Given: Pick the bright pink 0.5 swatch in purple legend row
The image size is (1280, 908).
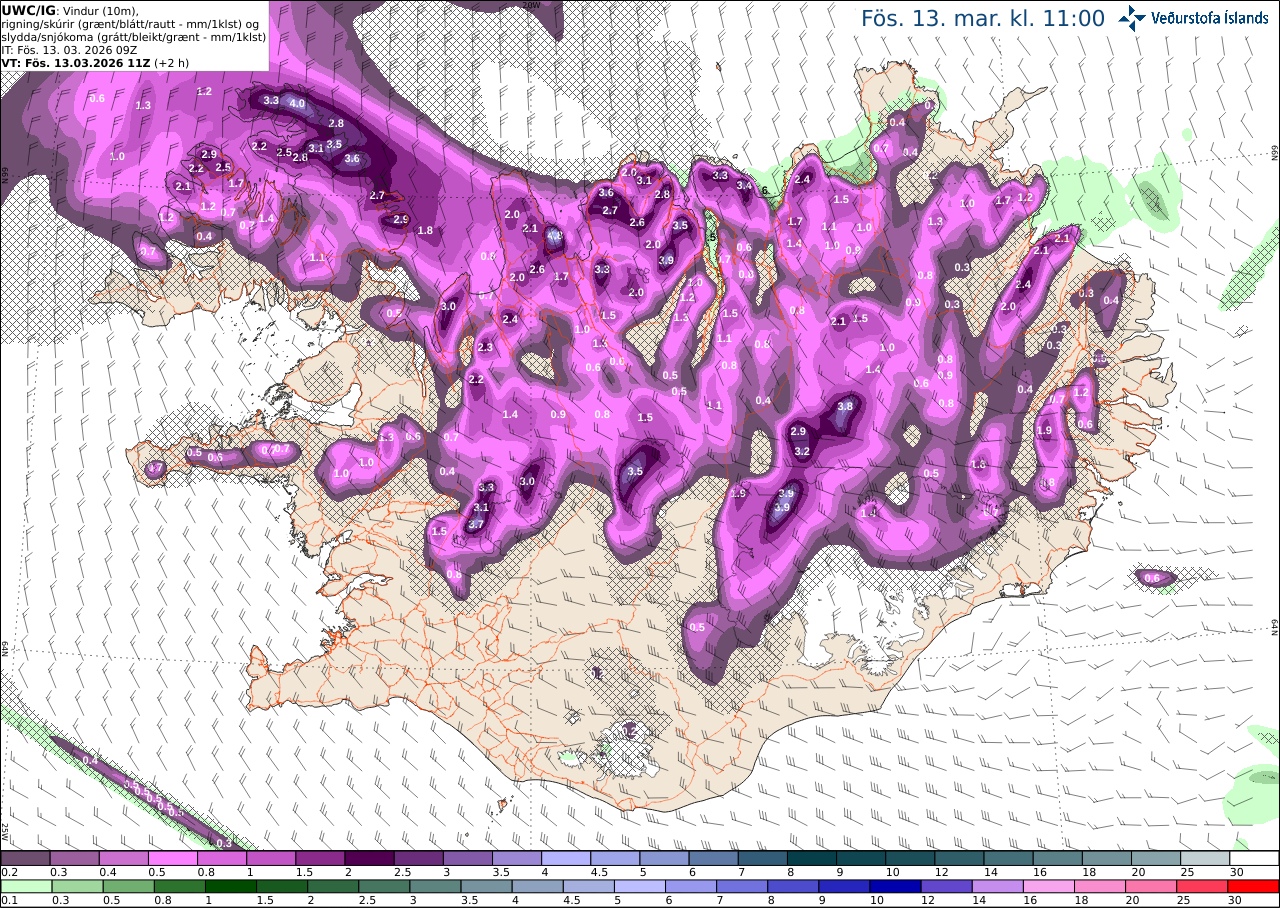Looking at the screenshot, I should 172,858.
